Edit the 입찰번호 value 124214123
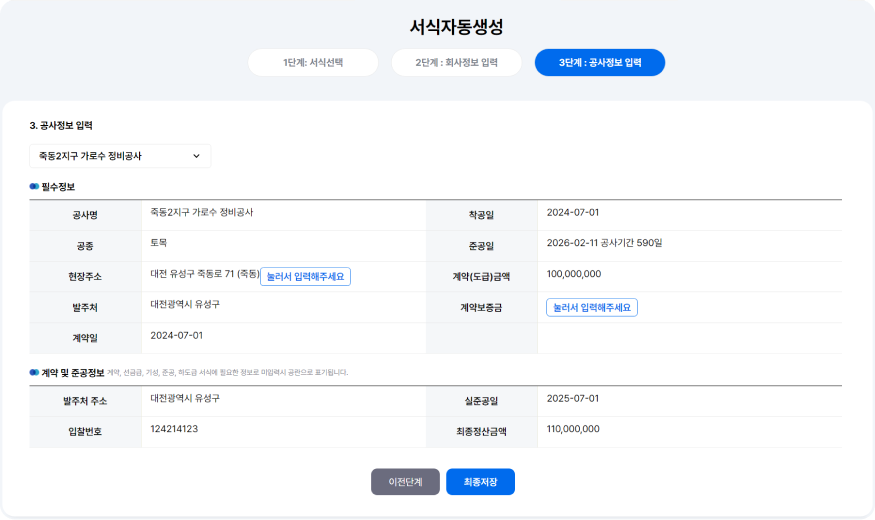Screen dimensions: 875x520 coord(174,429)
